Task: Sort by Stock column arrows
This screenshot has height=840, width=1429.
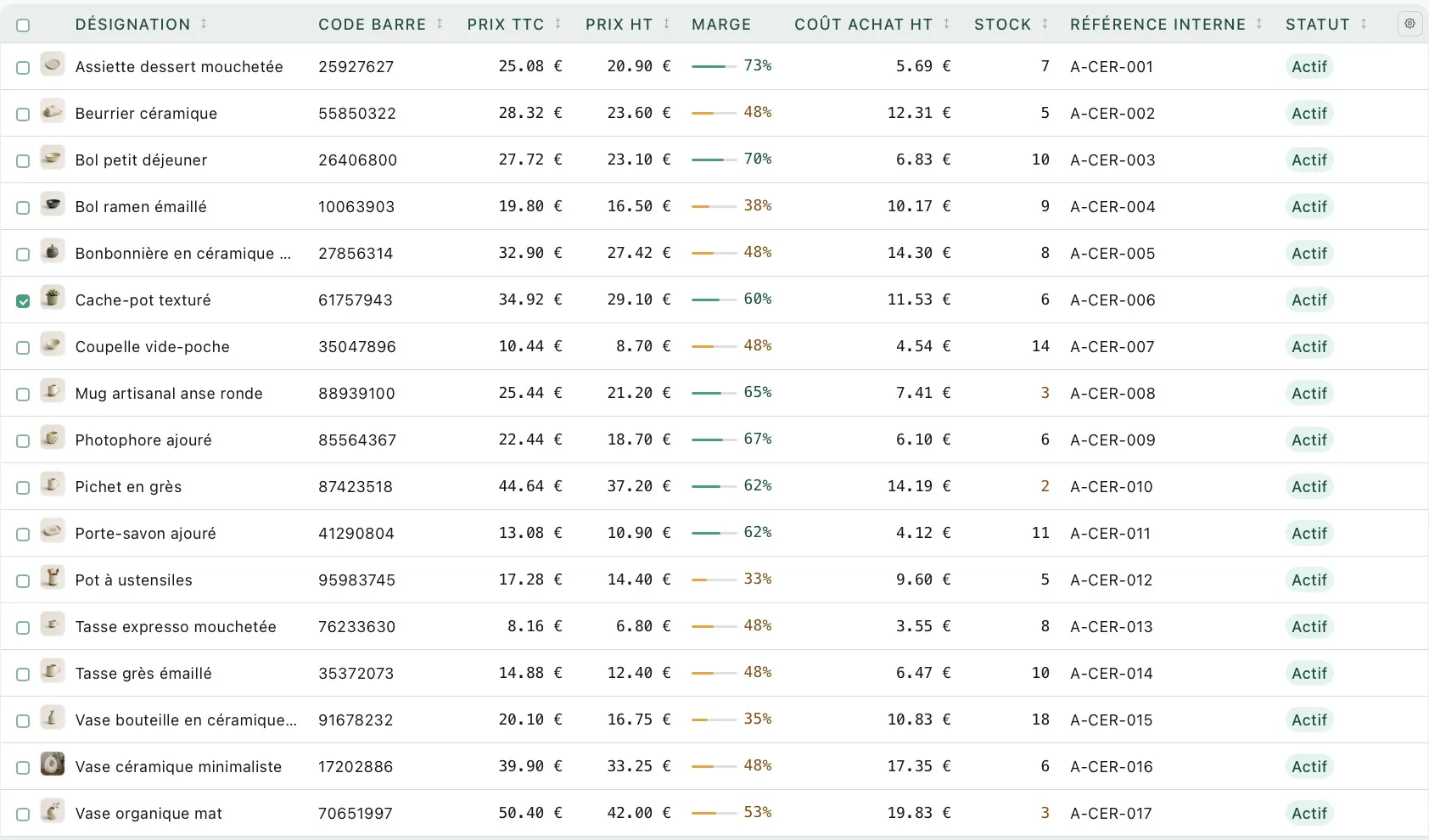Action: click(x=1045, y=25)
